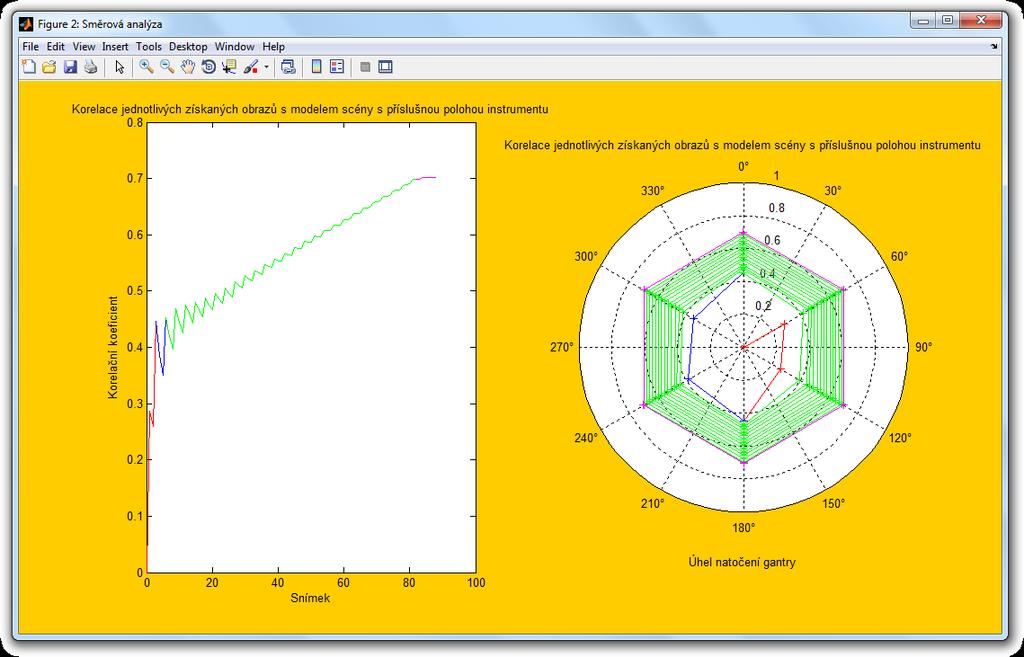The image size is (1024, 657).
Task: Click the MATLAB icon in the title bar
Action: point(25,24)
